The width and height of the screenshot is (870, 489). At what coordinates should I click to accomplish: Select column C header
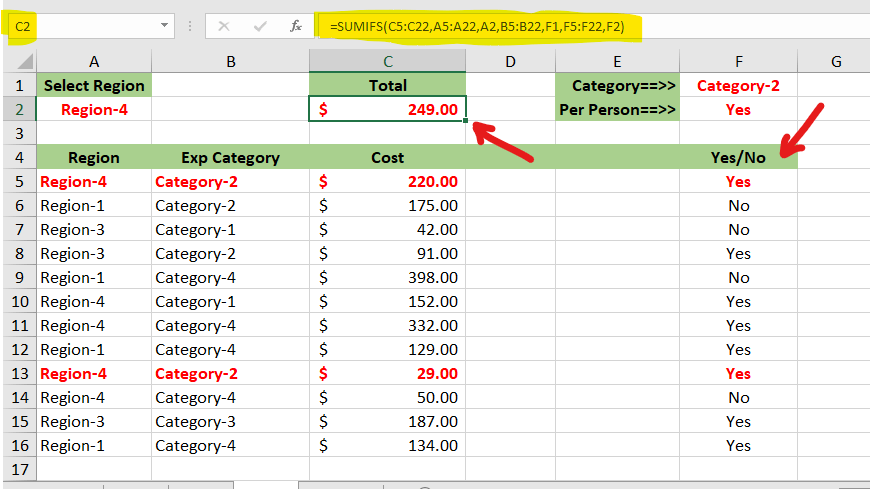[x=387, y=61]
